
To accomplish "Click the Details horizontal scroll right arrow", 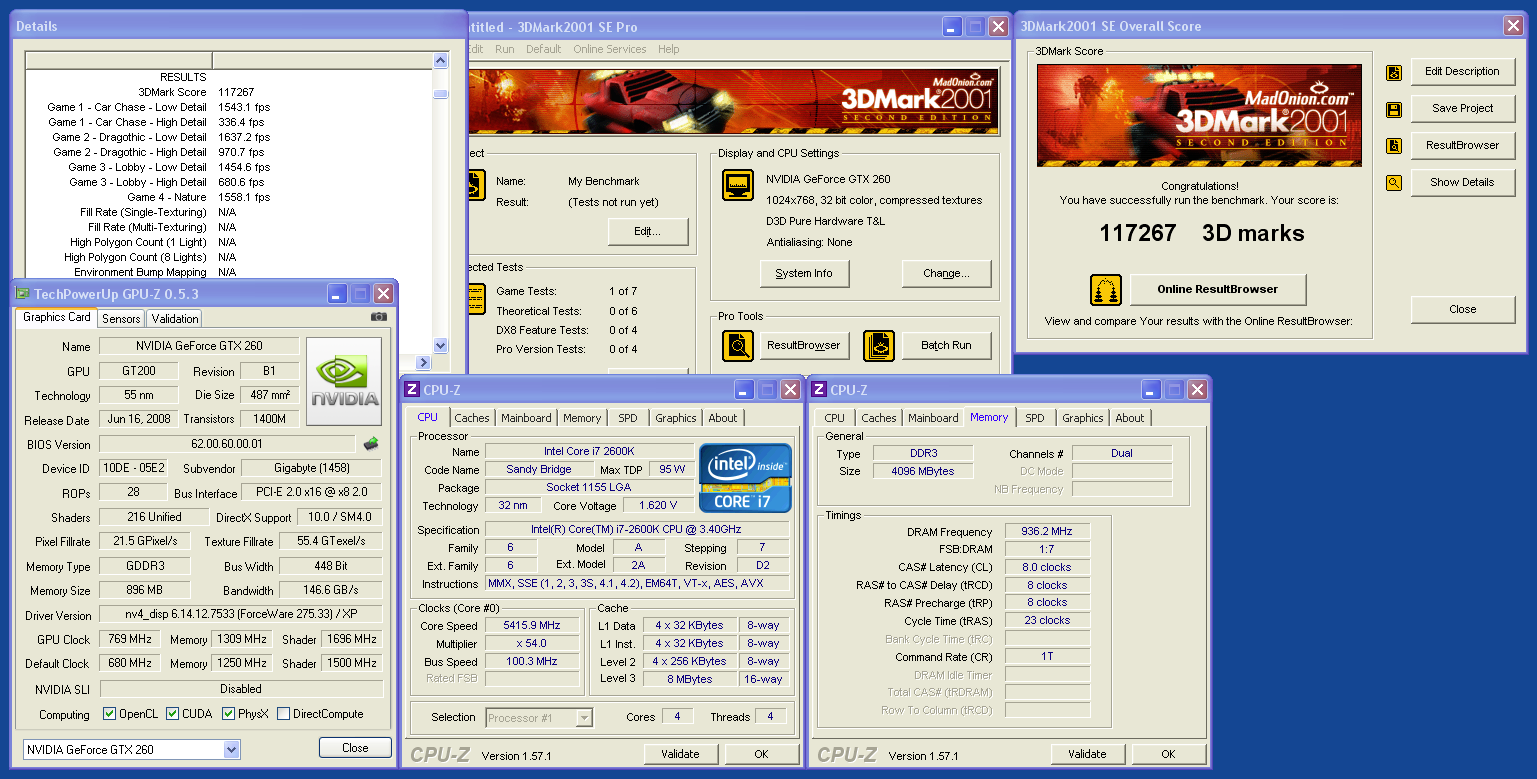I will (424, 363).
